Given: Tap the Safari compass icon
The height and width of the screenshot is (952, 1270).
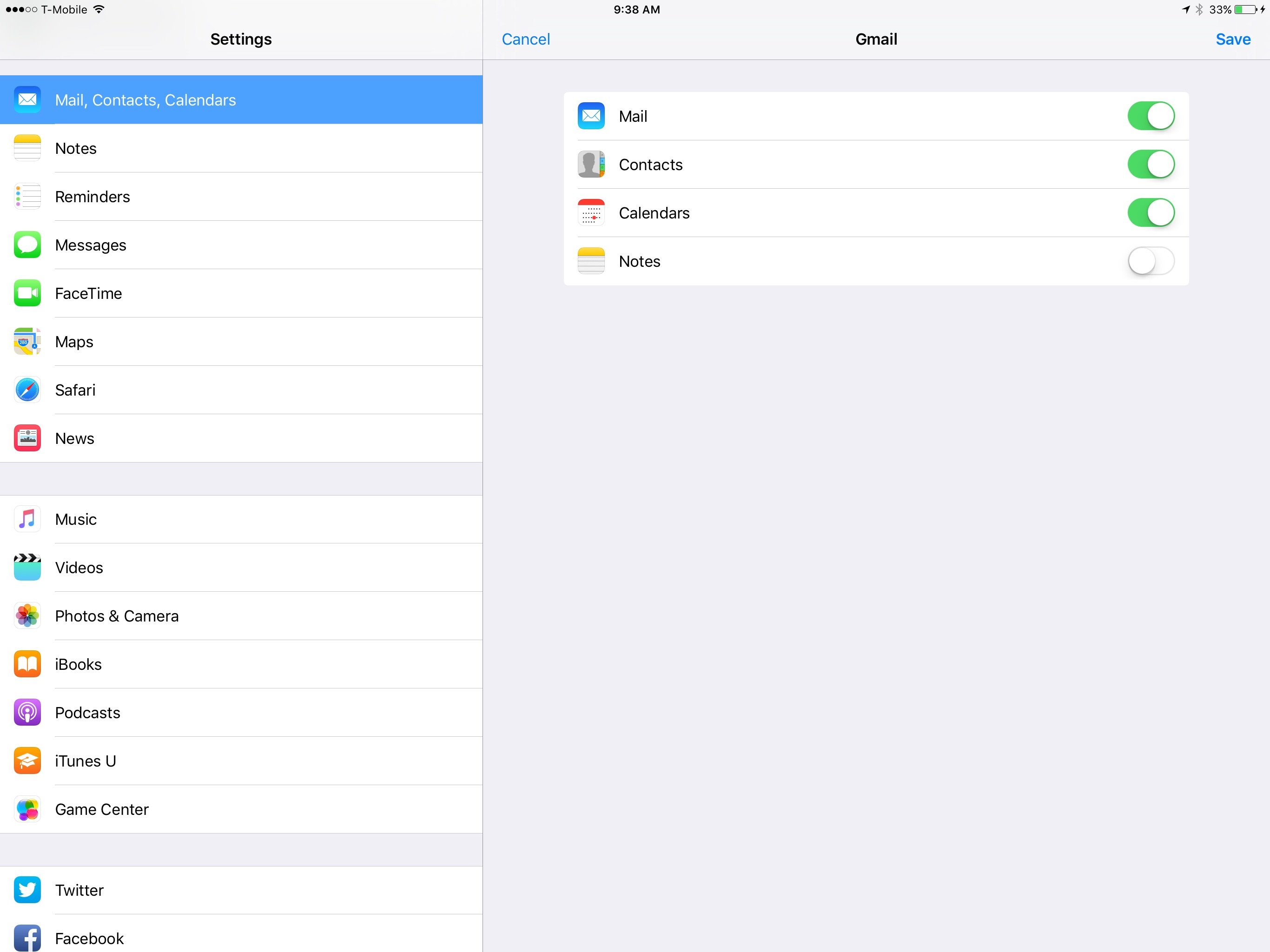Looking at the screenshot, I should click(27, 390).
